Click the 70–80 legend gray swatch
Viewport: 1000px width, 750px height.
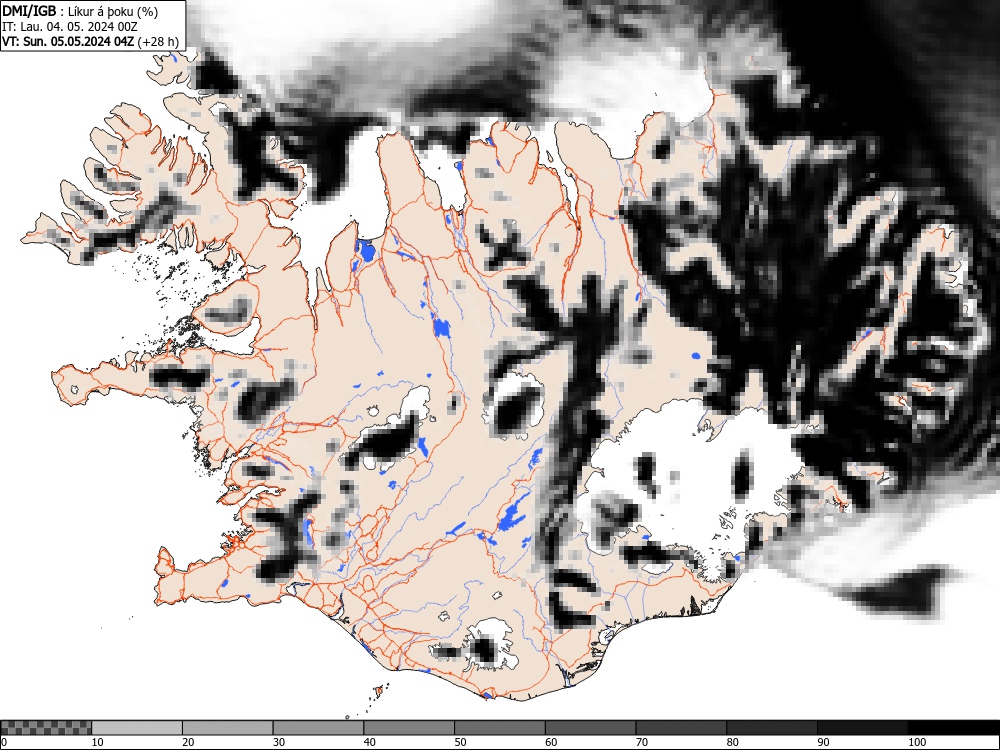tap(680, 728)
